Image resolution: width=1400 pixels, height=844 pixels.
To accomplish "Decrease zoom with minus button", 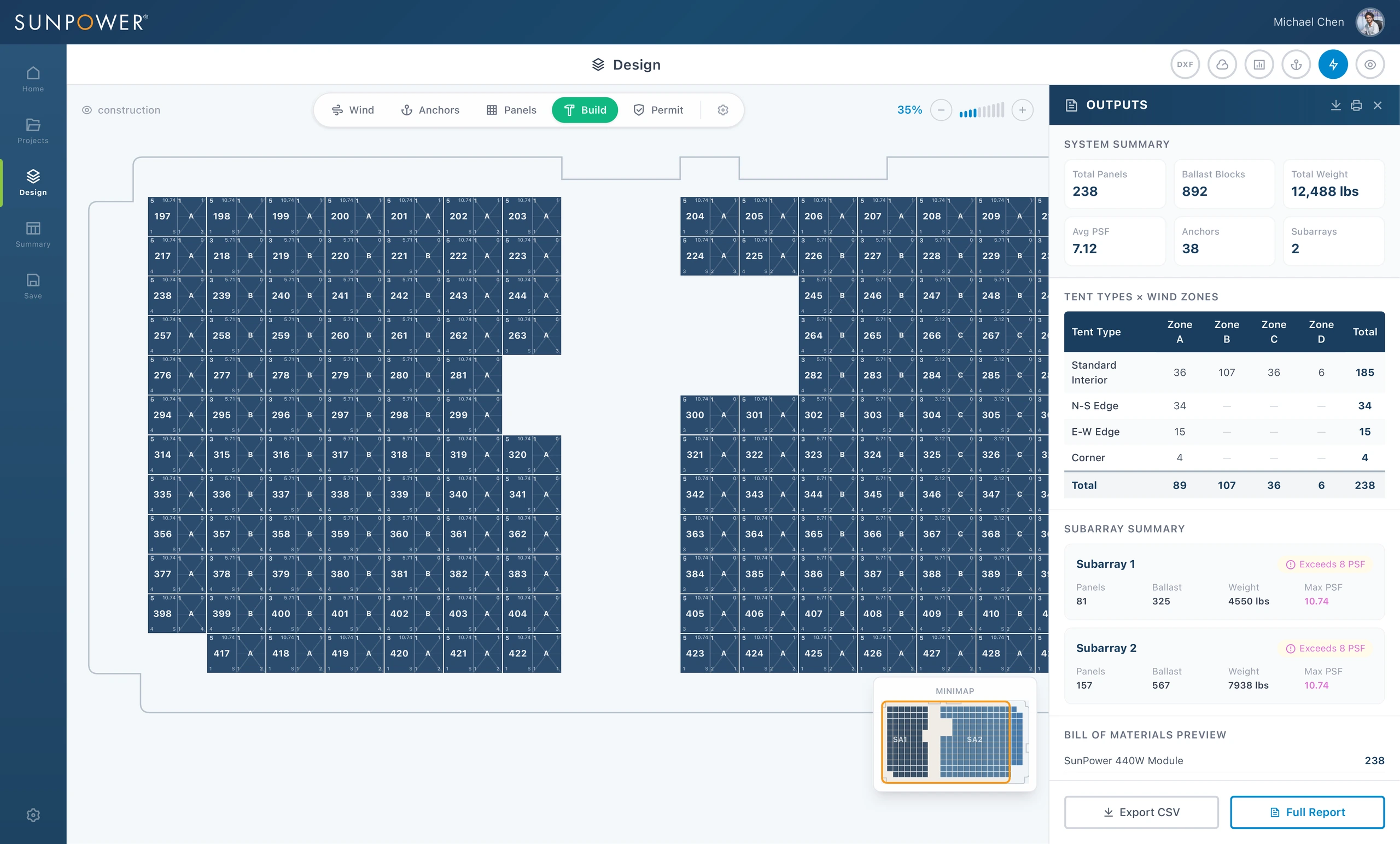I will pos(941,110).
